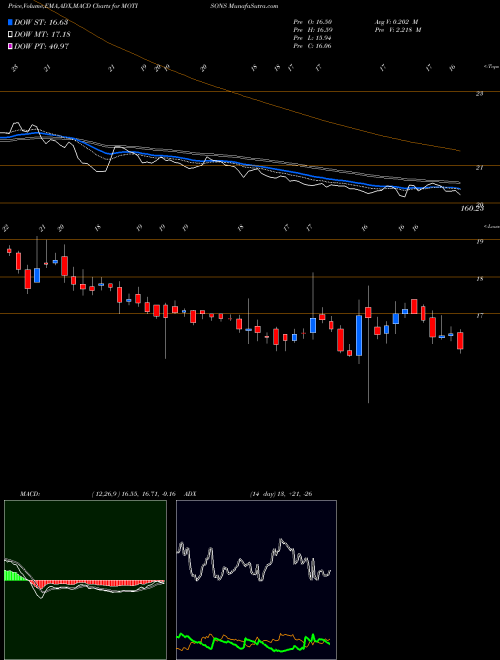Click the 'Pre L: 15.94' value

tap(313, 38)
